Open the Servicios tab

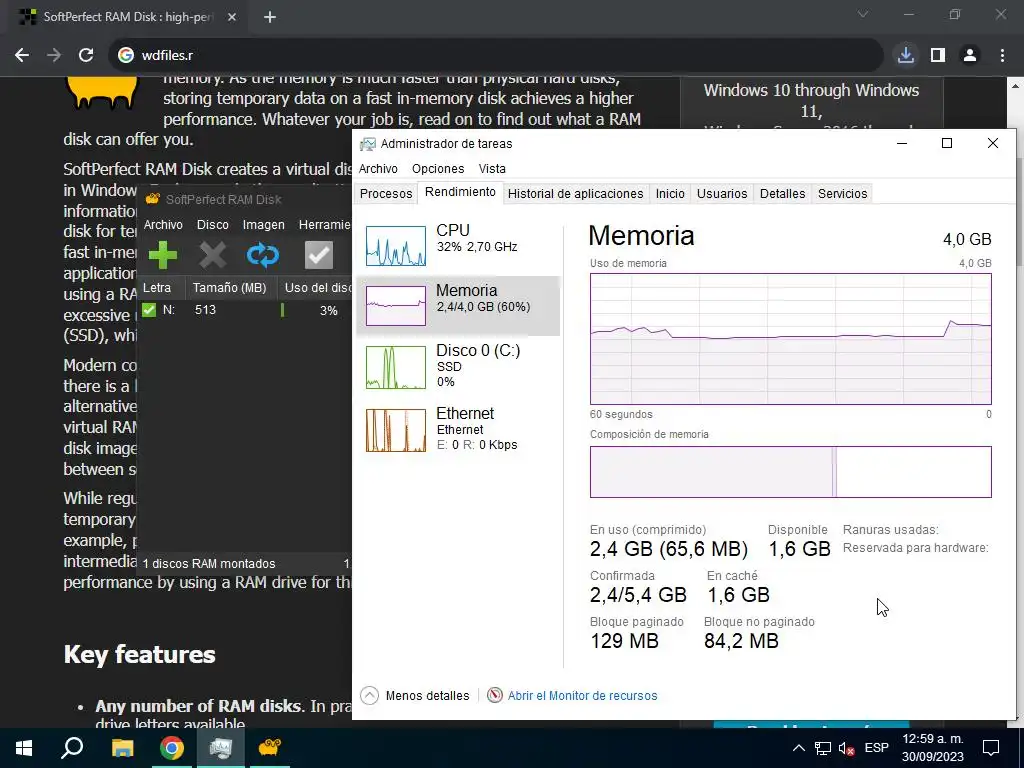pyautogui.click(x=842, y=193)
